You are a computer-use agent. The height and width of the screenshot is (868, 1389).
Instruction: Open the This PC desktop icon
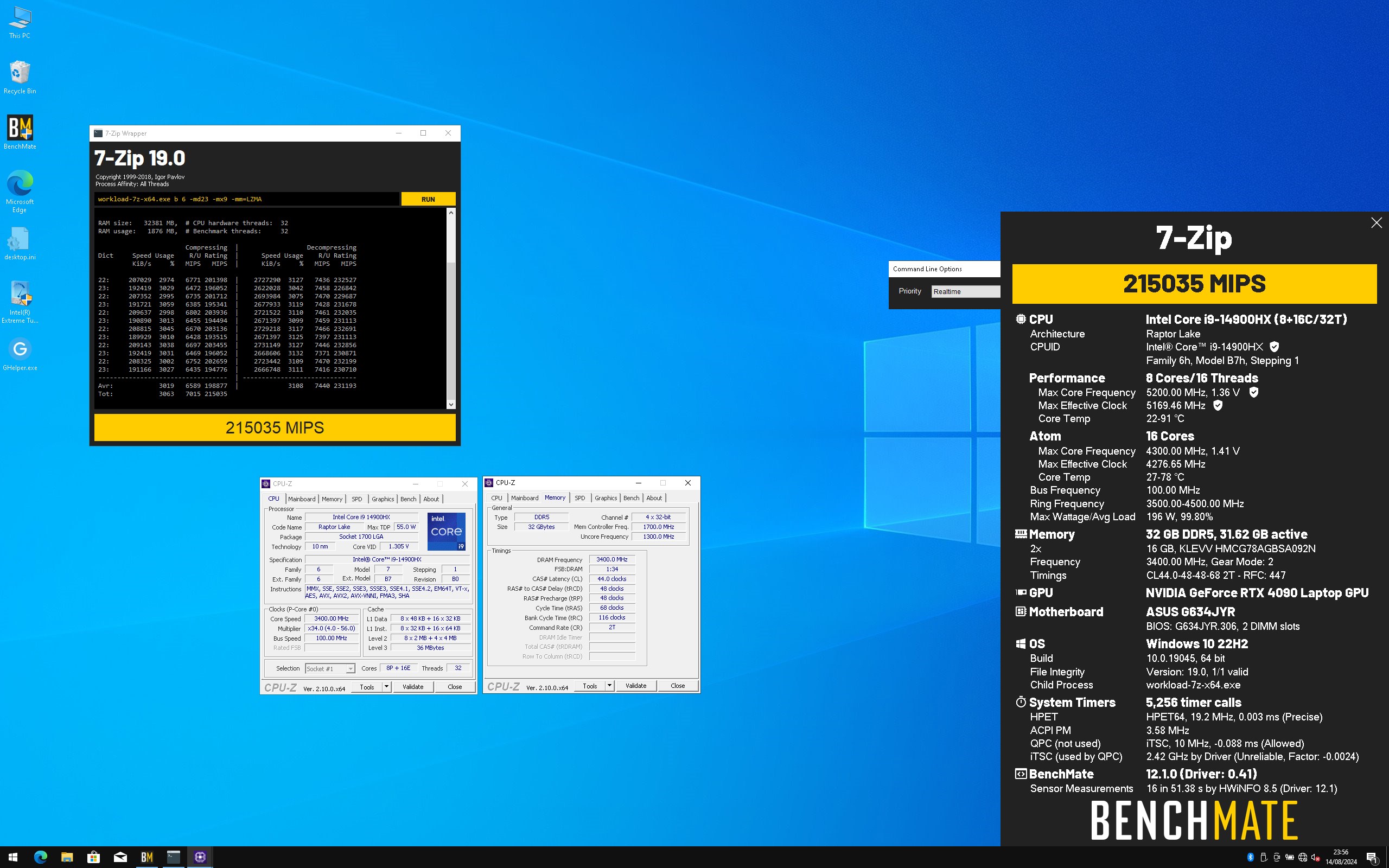click(x=20, y=22)
